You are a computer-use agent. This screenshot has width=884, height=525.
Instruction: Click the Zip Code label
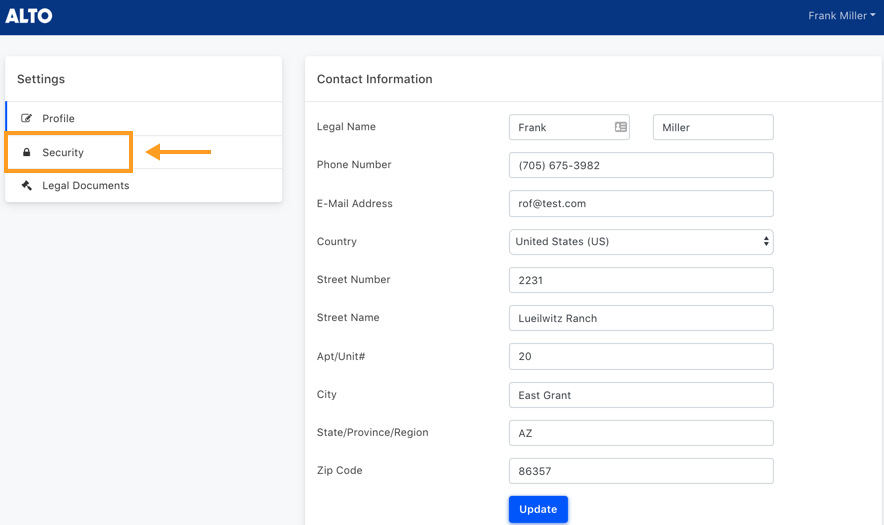(x=339, y=470)
